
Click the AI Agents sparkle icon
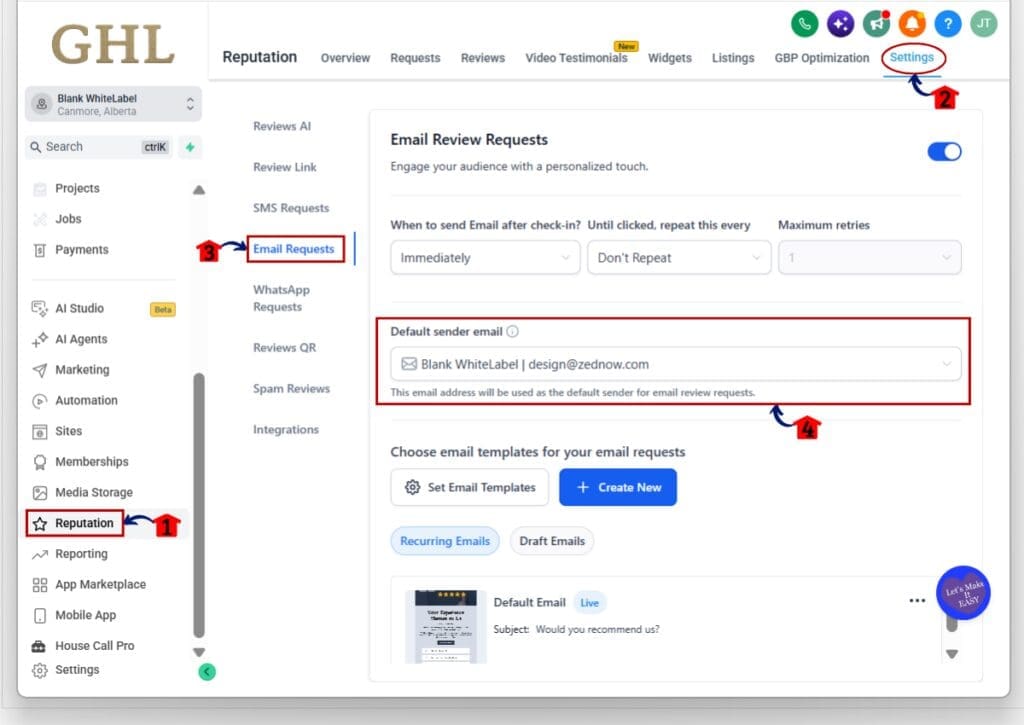[x=40, y=339]
